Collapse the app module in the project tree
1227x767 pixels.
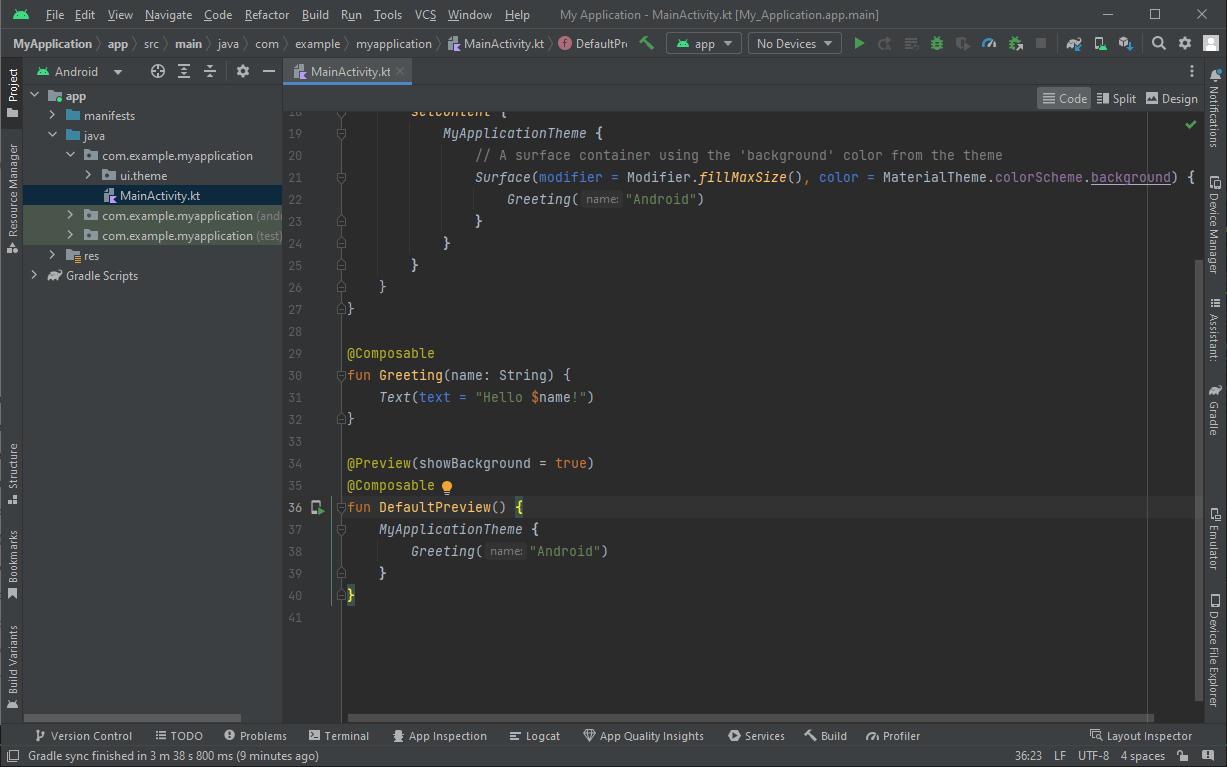34,96
